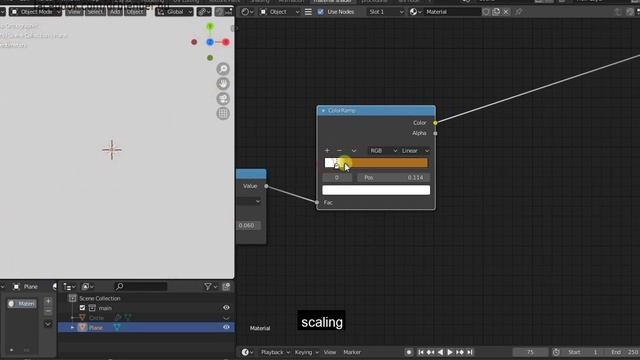Click the ColorRamp gradient bar

click(x=376, y=163)
